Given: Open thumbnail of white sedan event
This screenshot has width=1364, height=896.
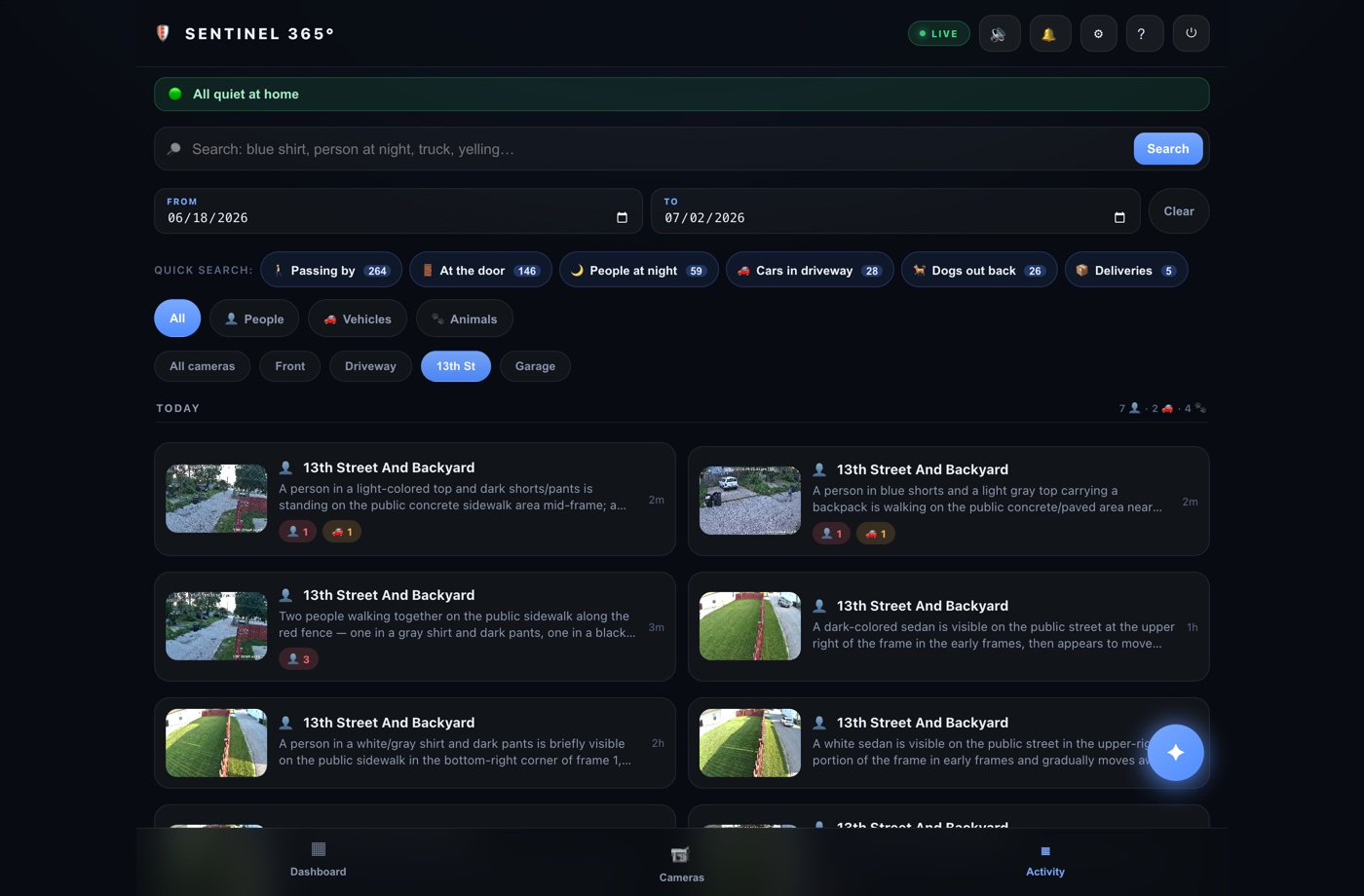Looking at the screenshot, I should 750,743.
